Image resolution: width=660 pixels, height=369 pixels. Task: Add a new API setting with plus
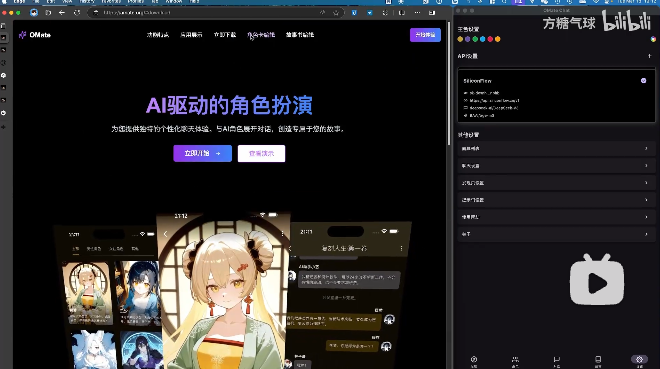tap(649, 56)
